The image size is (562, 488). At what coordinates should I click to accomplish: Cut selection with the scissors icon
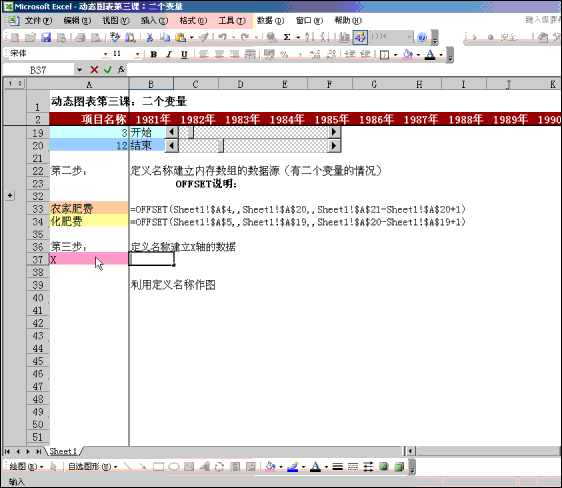click(150, 37)
